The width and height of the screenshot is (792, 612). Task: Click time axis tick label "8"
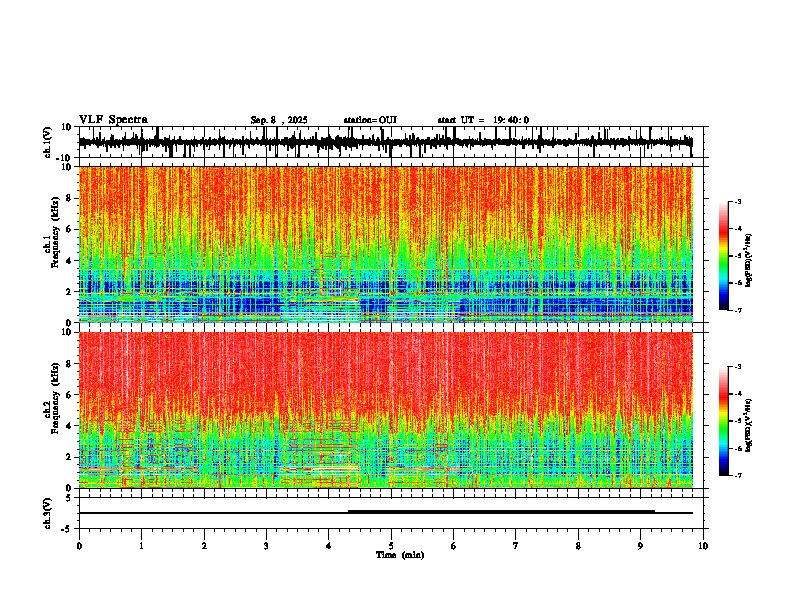point(578,546)
